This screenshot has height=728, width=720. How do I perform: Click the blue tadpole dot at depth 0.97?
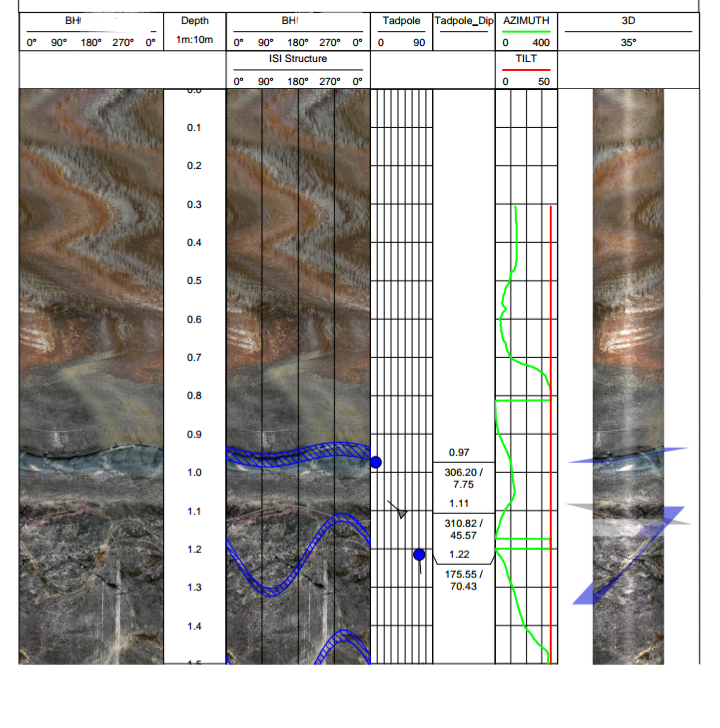pyautogui.click(x=376, y=462)
